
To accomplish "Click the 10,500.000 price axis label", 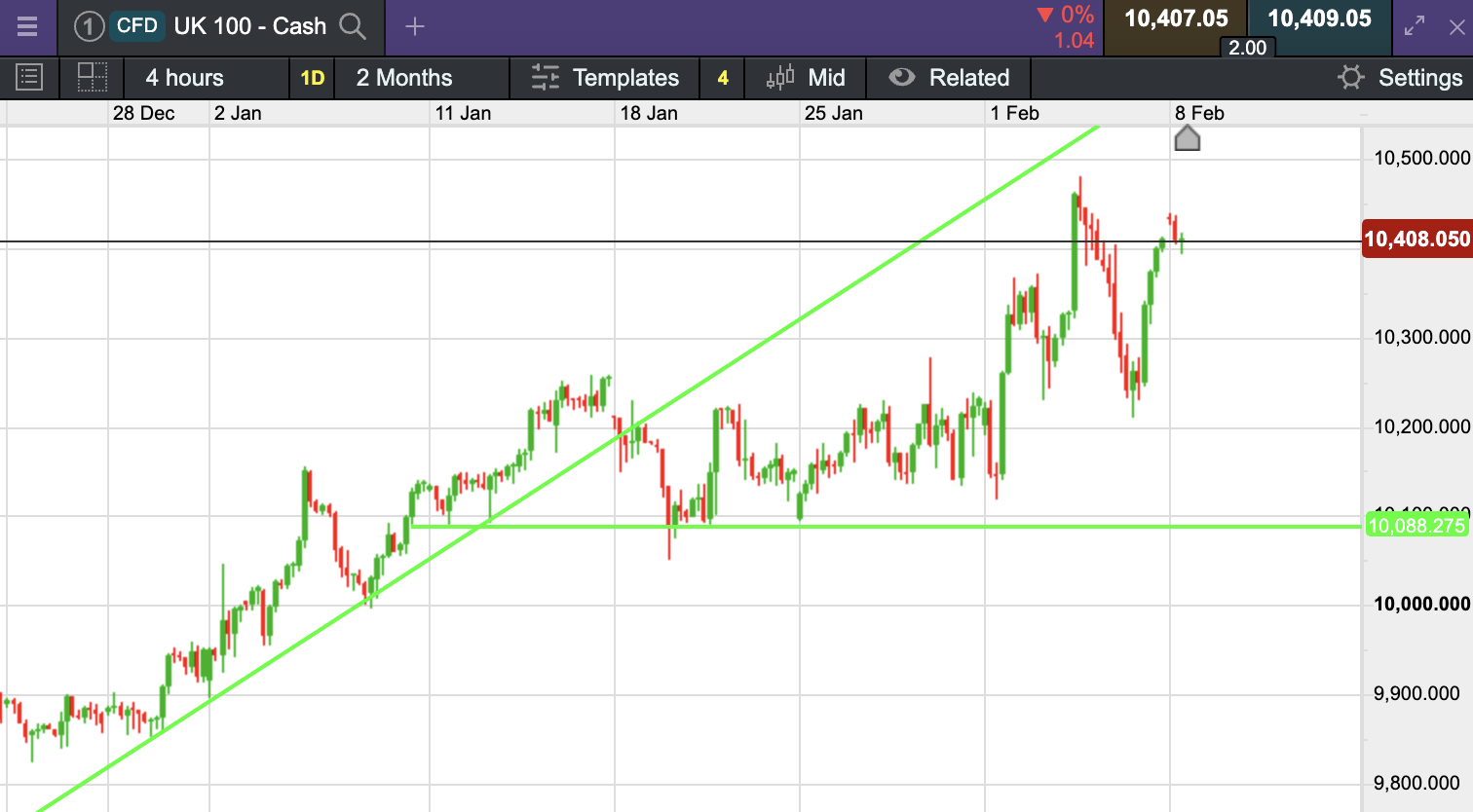I will point(1421,158).
